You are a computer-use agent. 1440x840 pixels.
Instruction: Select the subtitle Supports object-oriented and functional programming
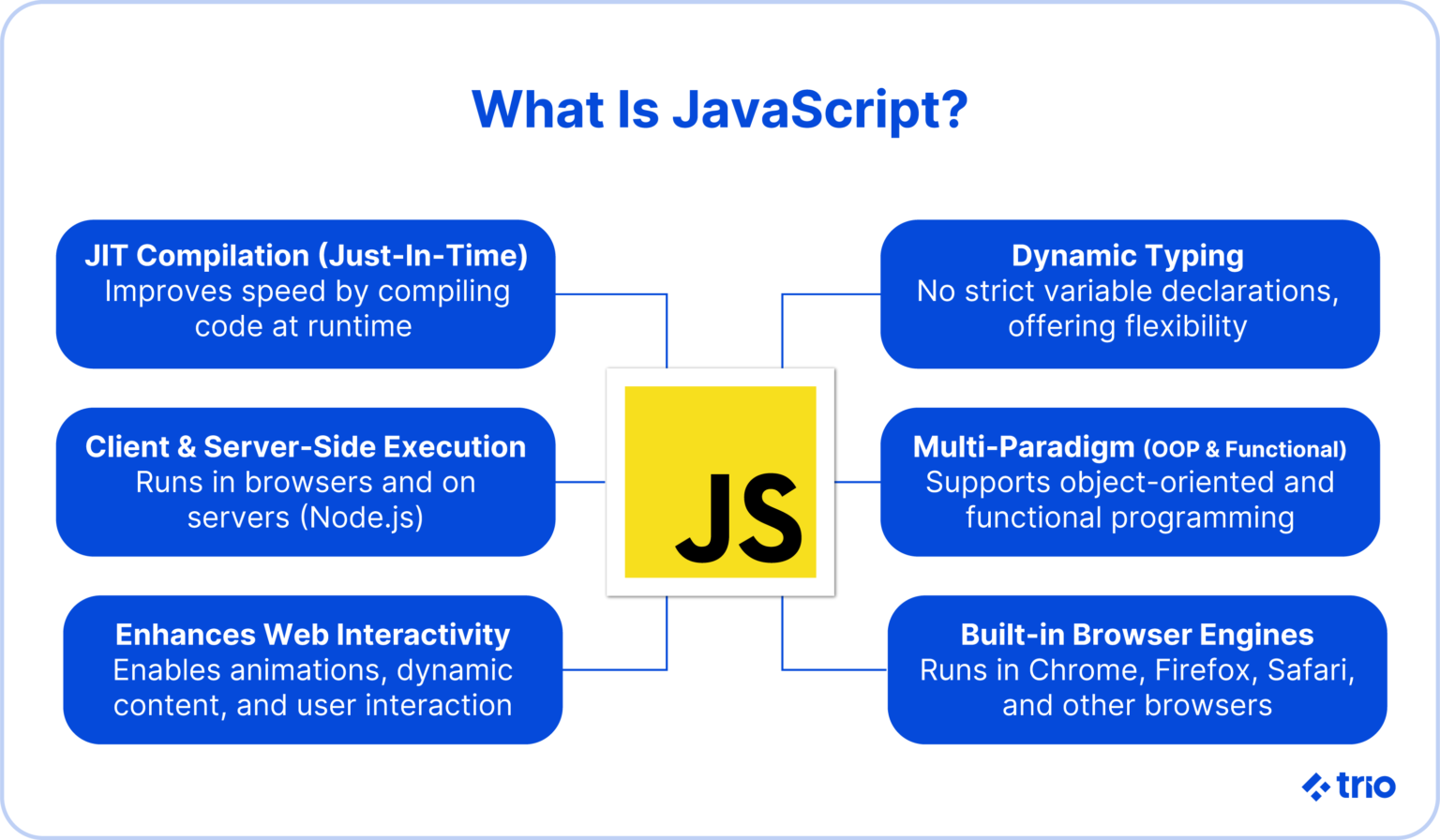[x=1129, y=500]
